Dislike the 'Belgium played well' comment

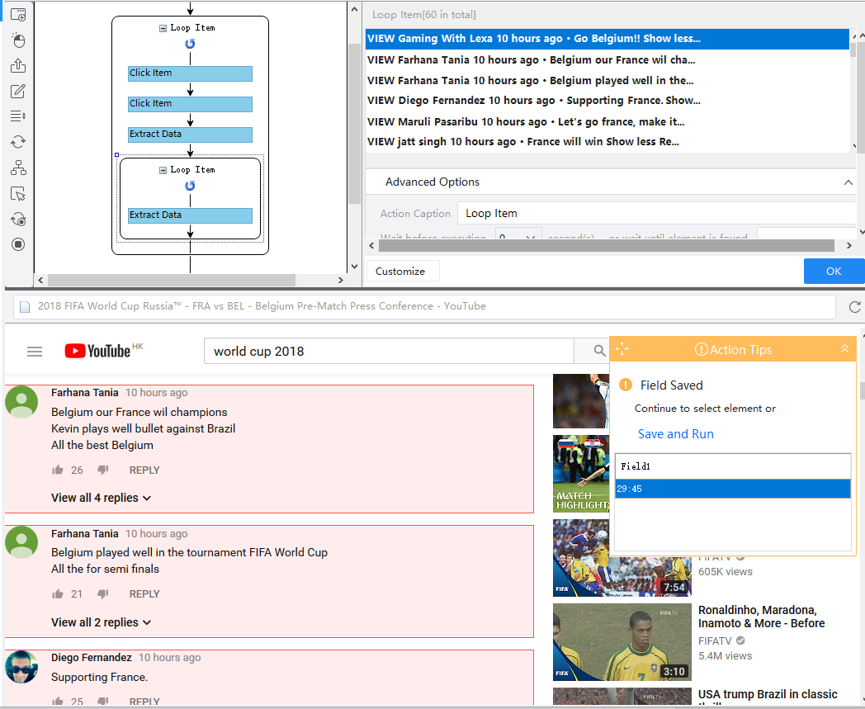click(103, 594)
